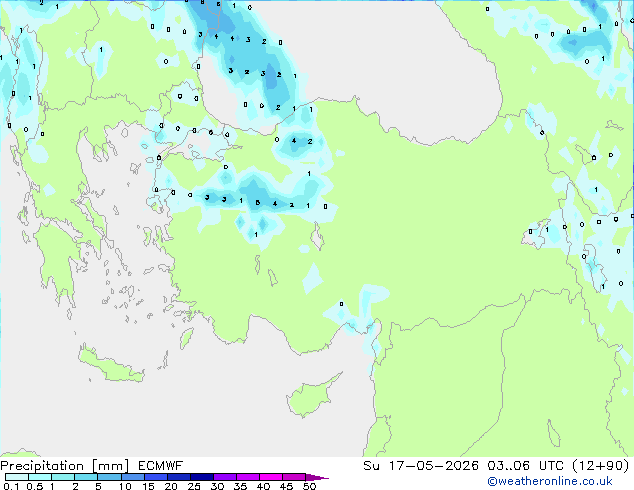Image resolution: width=634 pixels, height=490 pixels.
Task: Click the '03..06 UTC' time range text
Action: 525,466
